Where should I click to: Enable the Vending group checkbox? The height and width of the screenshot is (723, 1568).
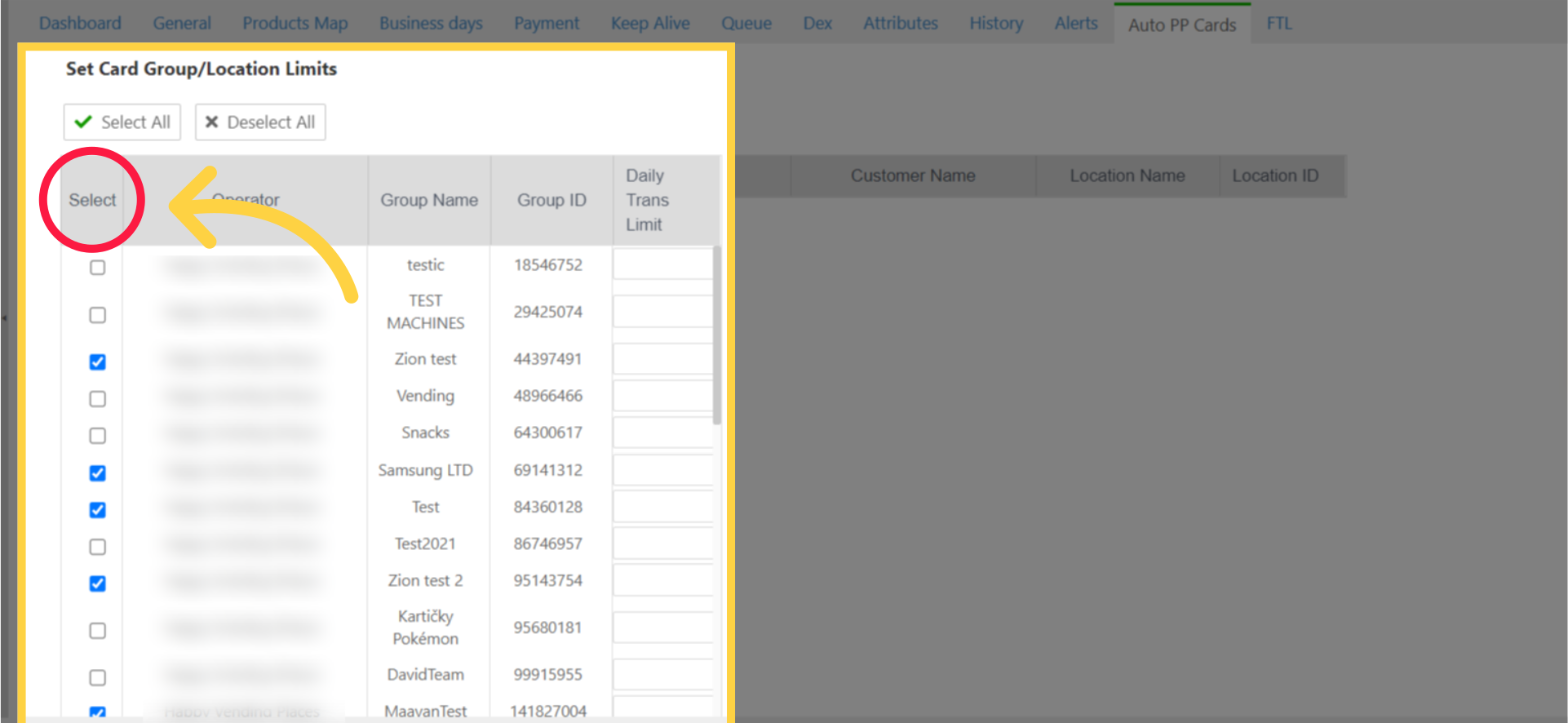tap(98, 399)
